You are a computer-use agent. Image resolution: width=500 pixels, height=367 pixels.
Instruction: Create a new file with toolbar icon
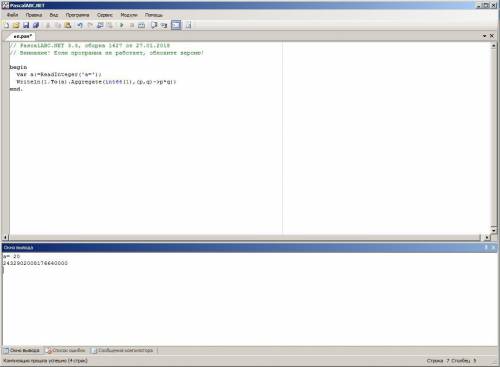tap(6, 25)
